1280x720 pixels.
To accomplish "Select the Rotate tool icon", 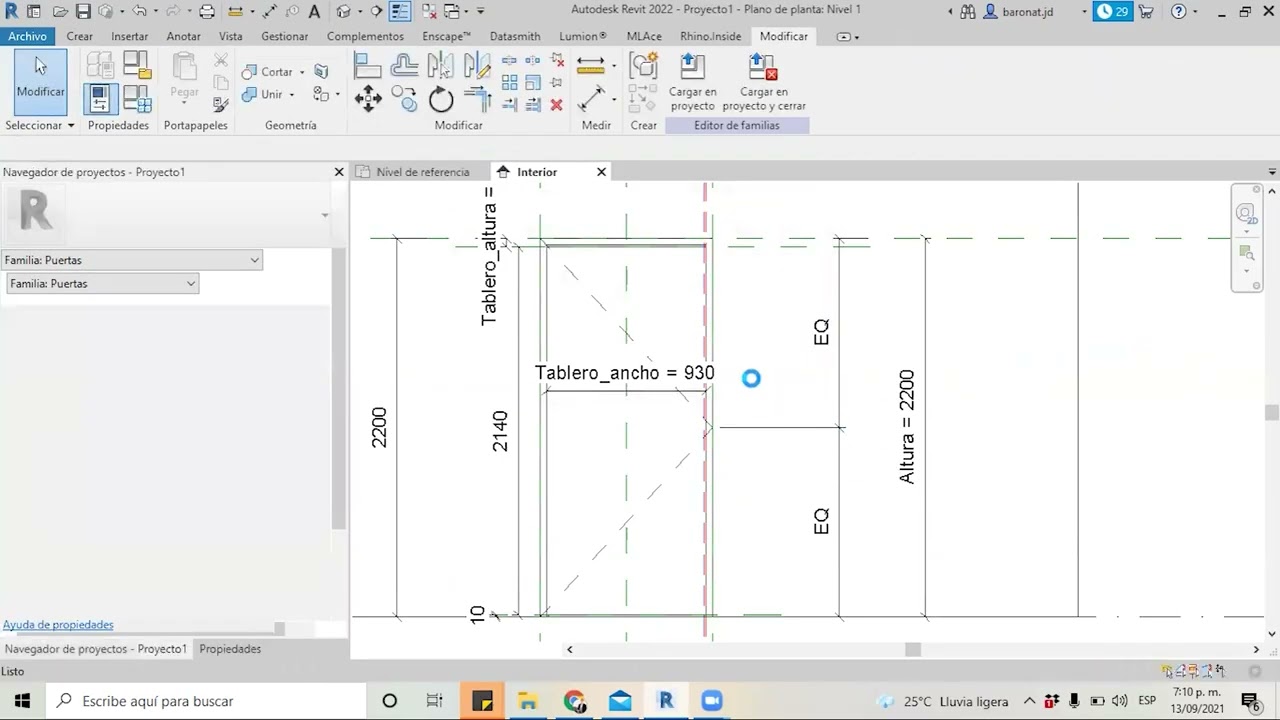I will coord(441,99).
